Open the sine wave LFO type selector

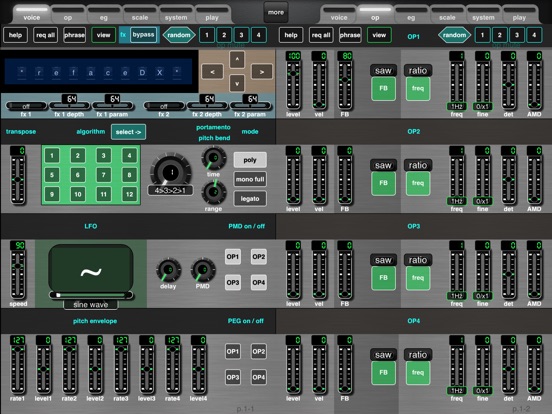click(x=91, y=305)
